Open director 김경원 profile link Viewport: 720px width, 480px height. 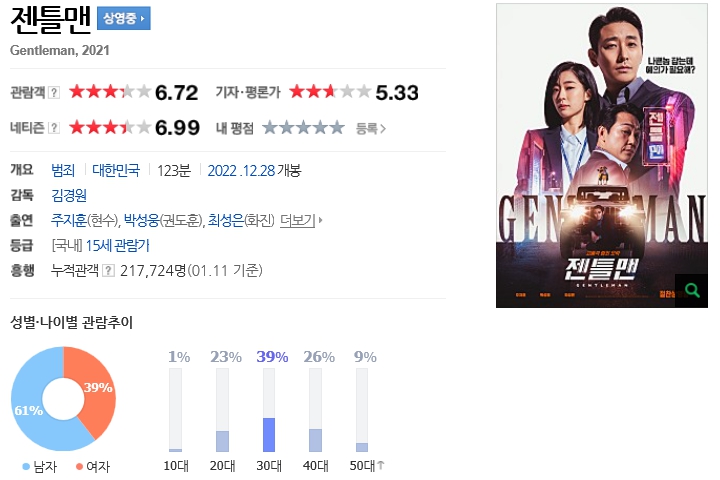[69, 196]
